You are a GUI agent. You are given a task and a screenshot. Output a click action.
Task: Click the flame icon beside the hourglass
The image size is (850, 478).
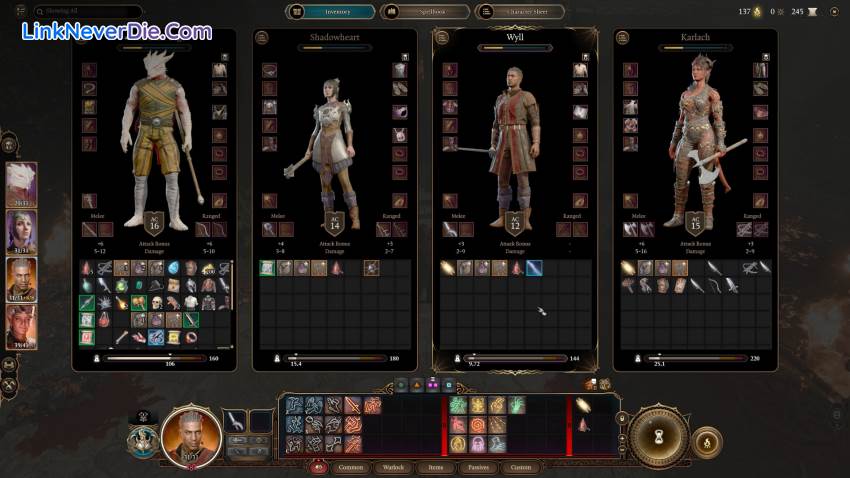[x=707, y=441]
